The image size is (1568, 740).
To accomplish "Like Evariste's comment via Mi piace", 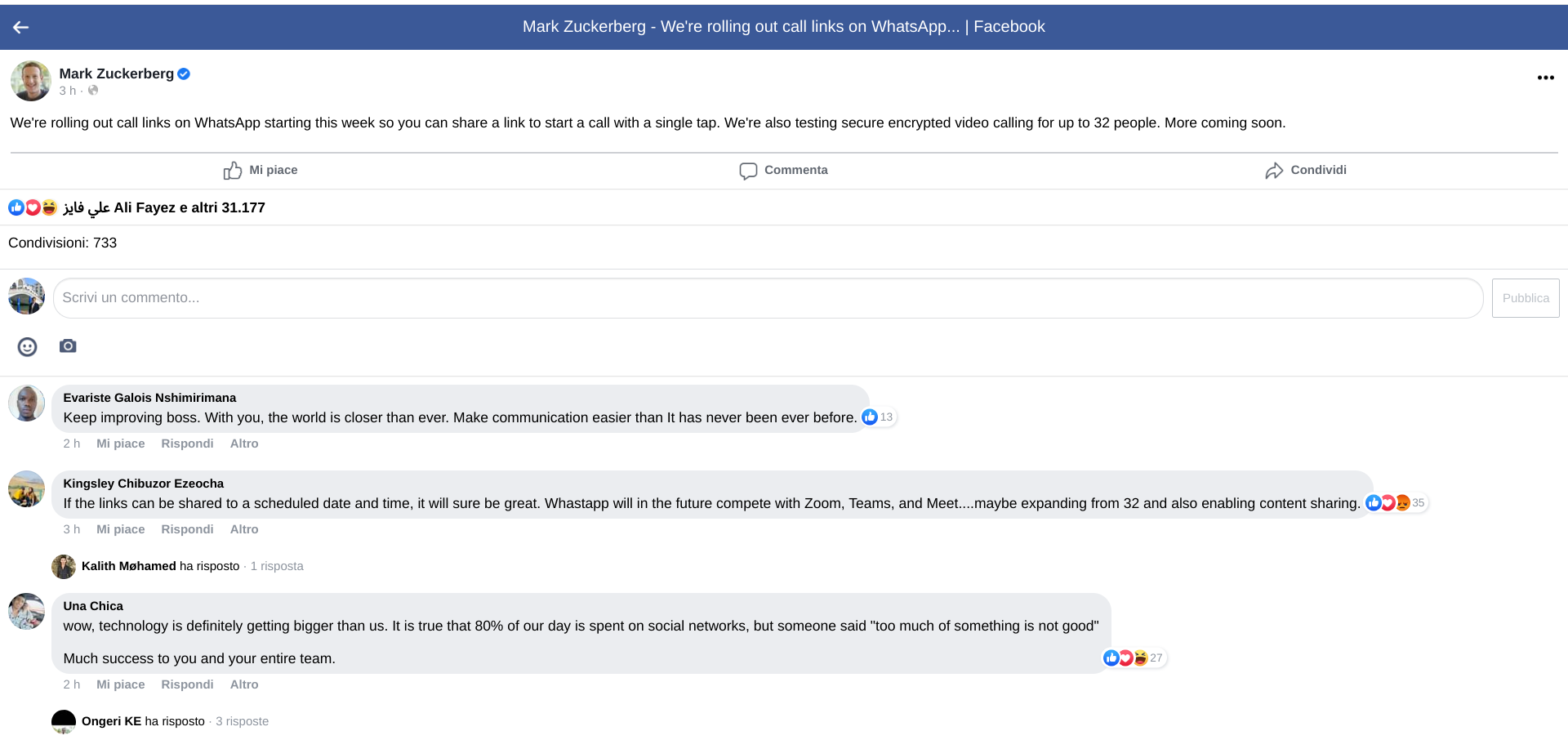I will [x=121, y=444].
